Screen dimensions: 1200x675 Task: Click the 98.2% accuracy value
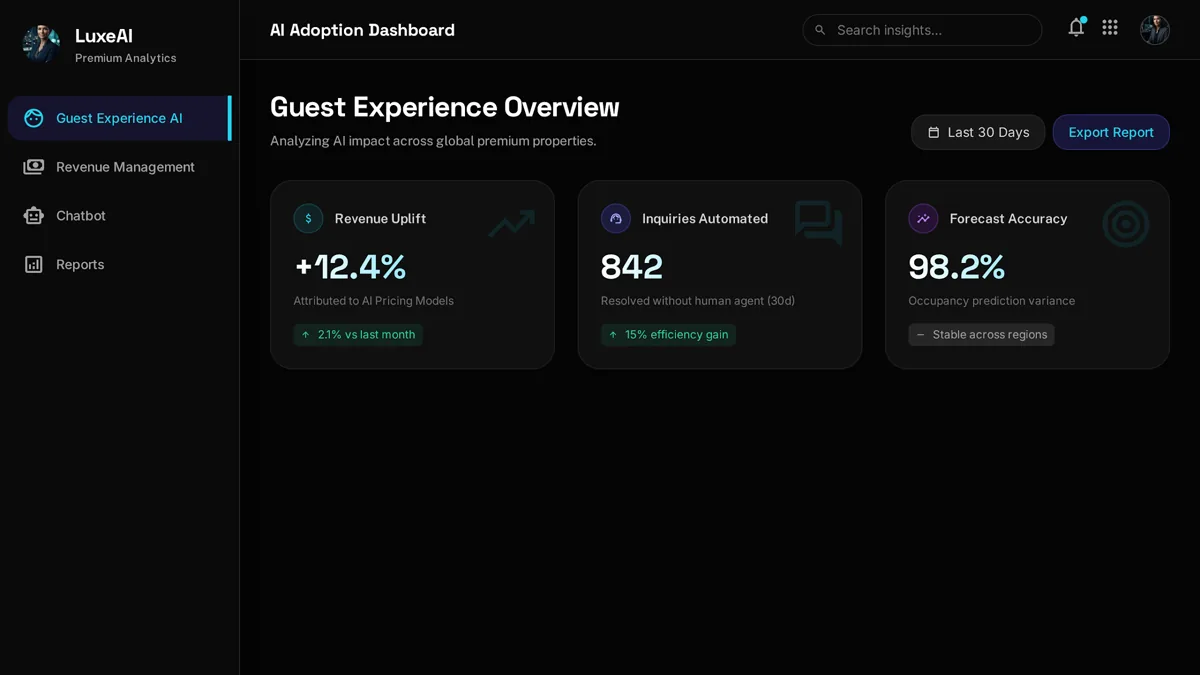[957, 267]
